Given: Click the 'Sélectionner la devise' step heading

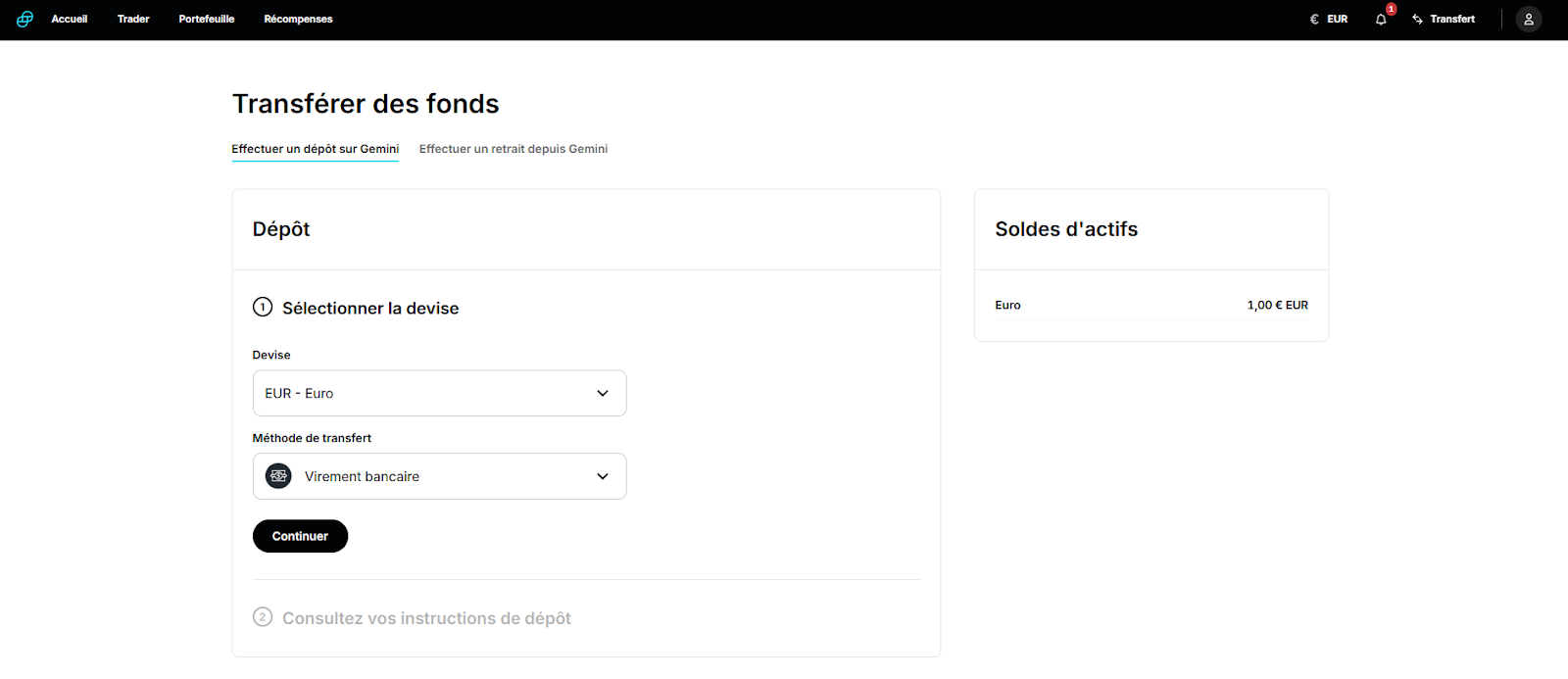Looking at the screenshot, I should tap(370, 308).
